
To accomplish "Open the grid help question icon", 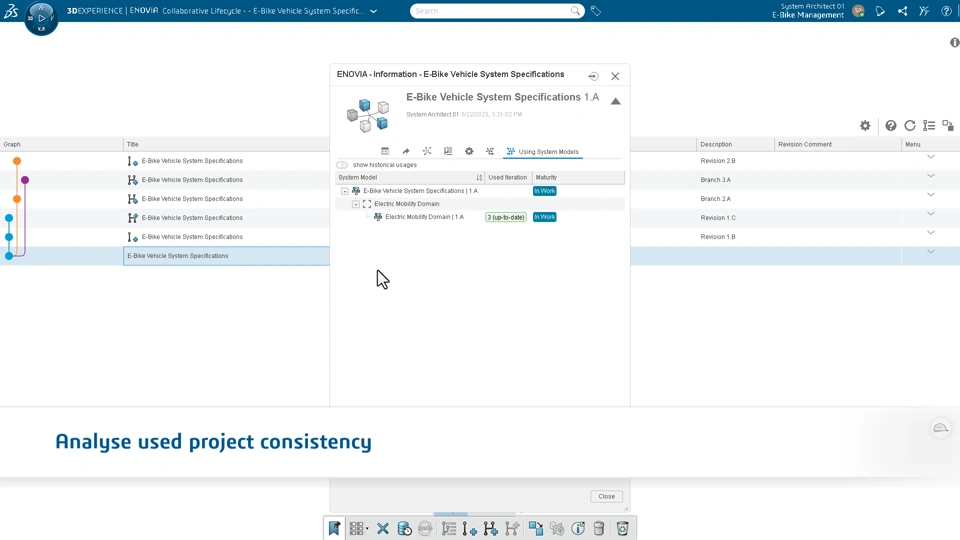I will click(891, 126).
